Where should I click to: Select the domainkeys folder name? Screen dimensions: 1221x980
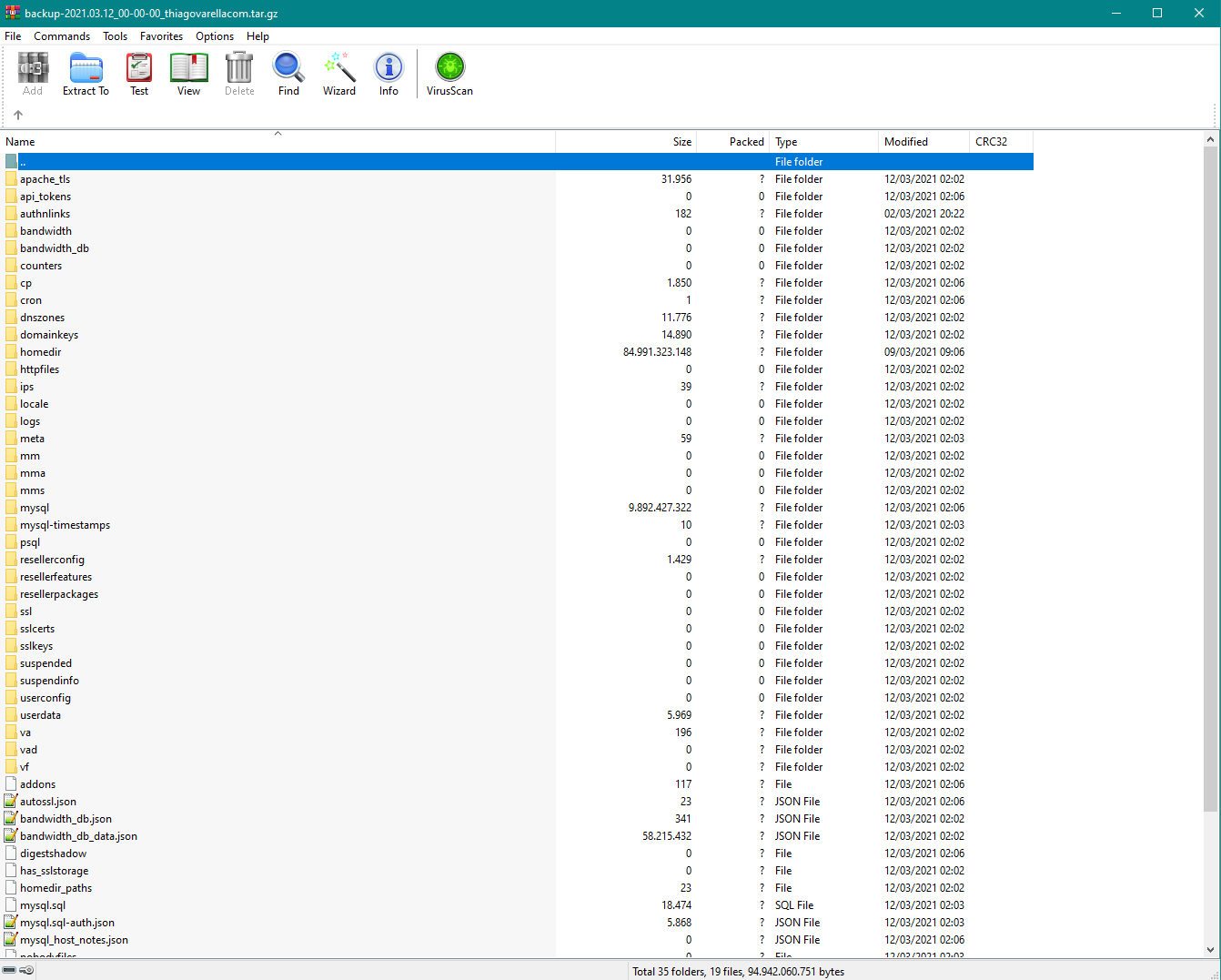click(49, 335)
